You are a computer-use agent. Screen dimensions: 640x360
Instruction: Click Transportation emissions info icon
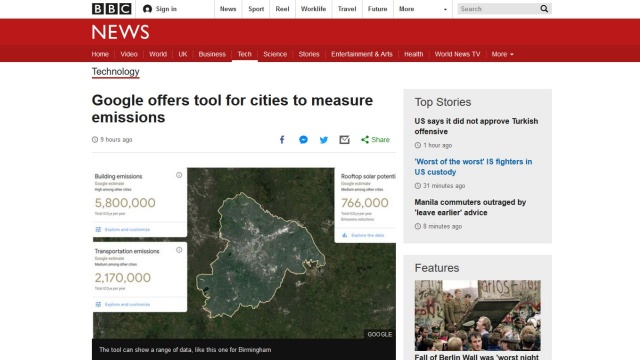tap(179, 250)
